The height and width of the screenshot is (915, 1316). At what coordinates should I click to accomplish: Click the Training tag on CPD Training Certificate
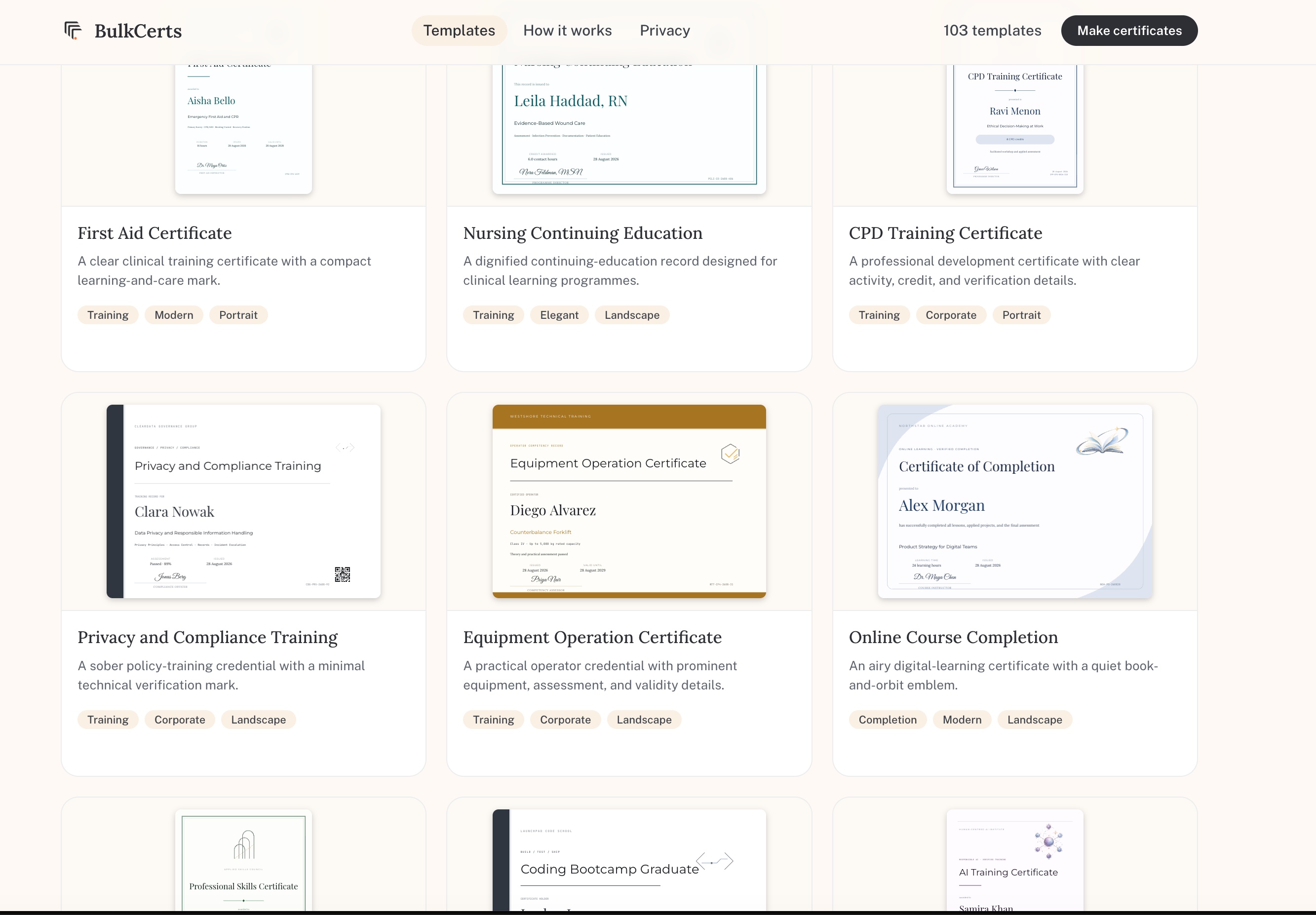point(879,315)
